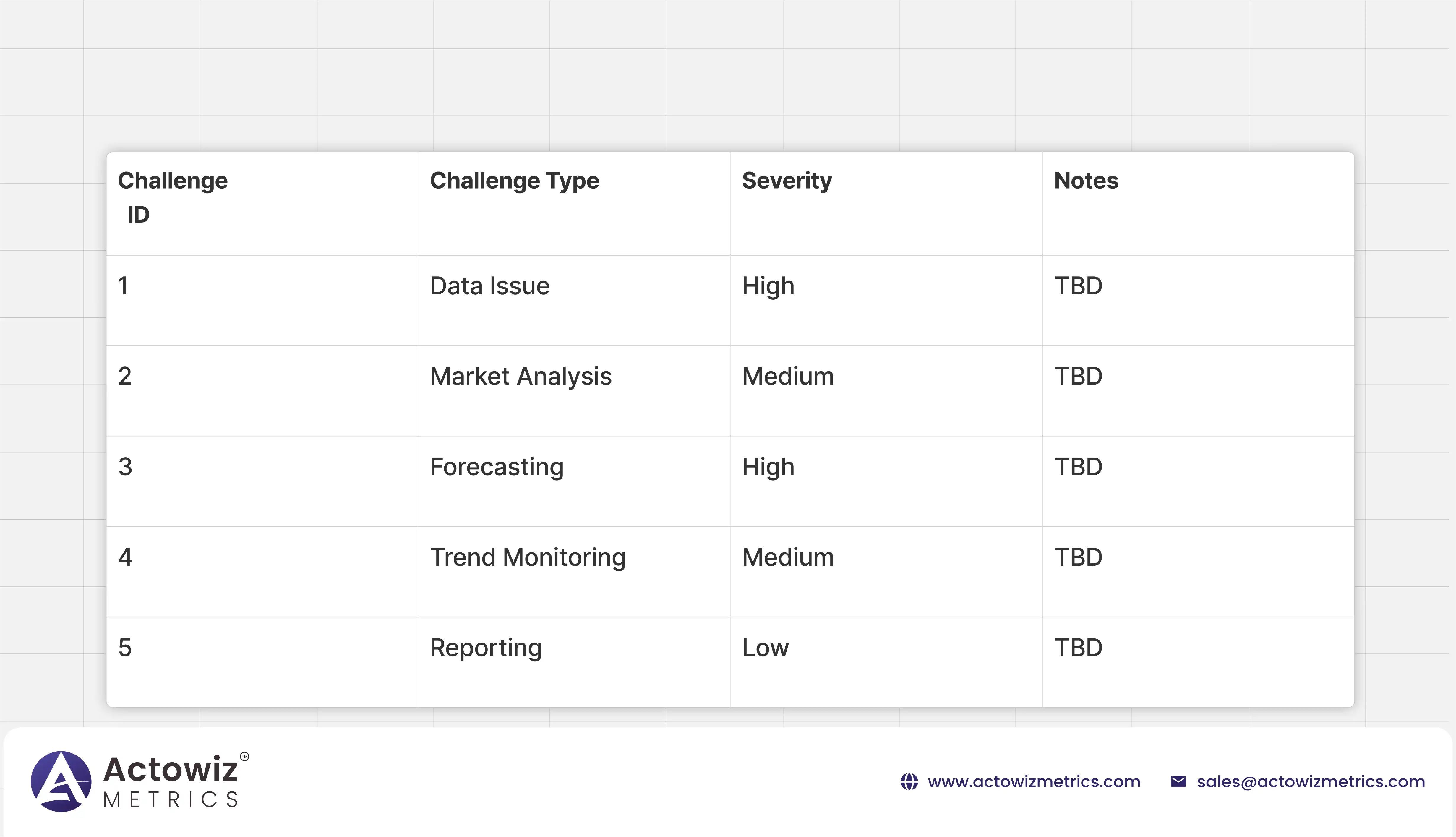Click the envelope icon beside sales email
The image size is (1456, 837).
[x=1178, y=782]
